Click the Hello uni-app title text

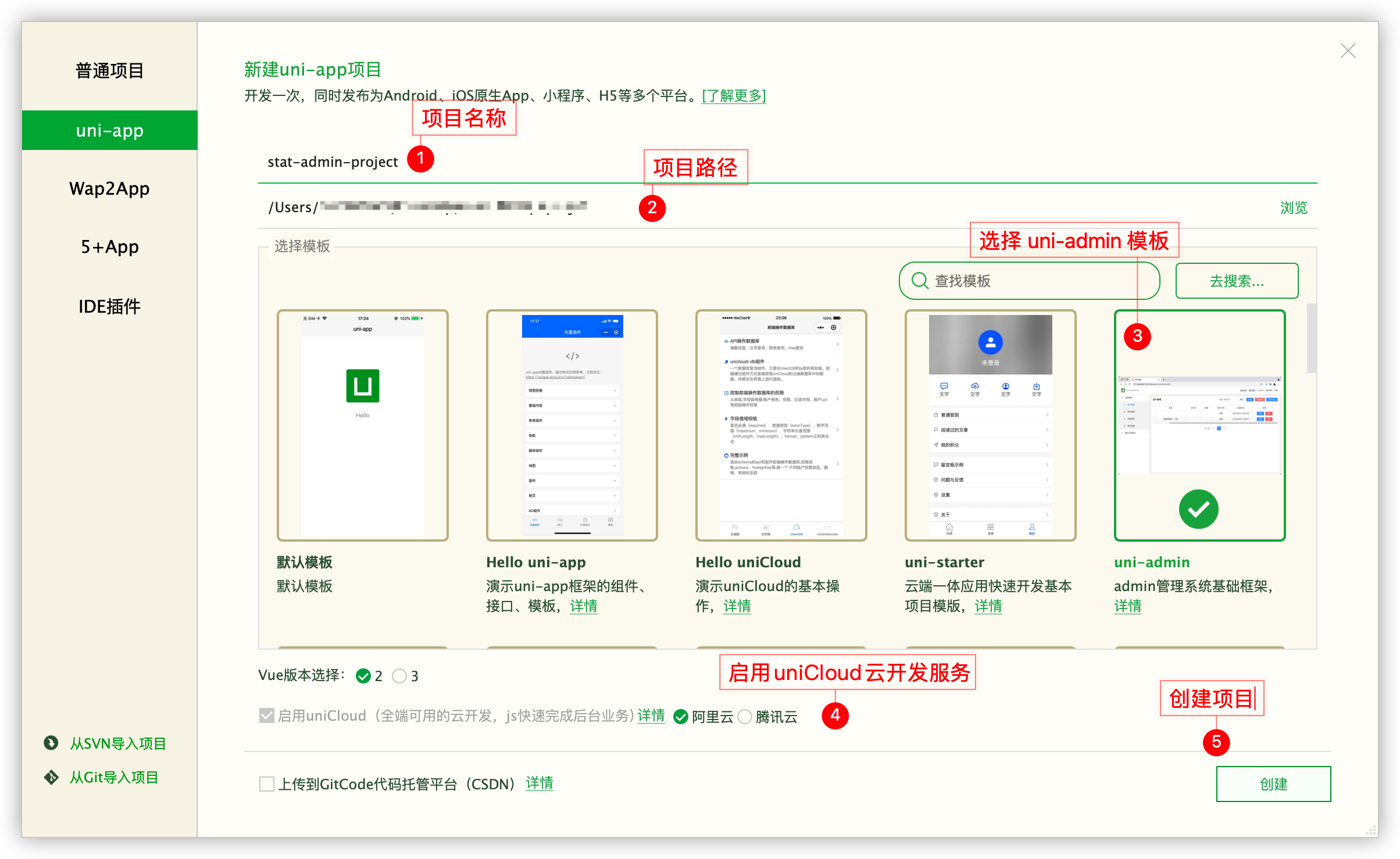coord(536,562)
